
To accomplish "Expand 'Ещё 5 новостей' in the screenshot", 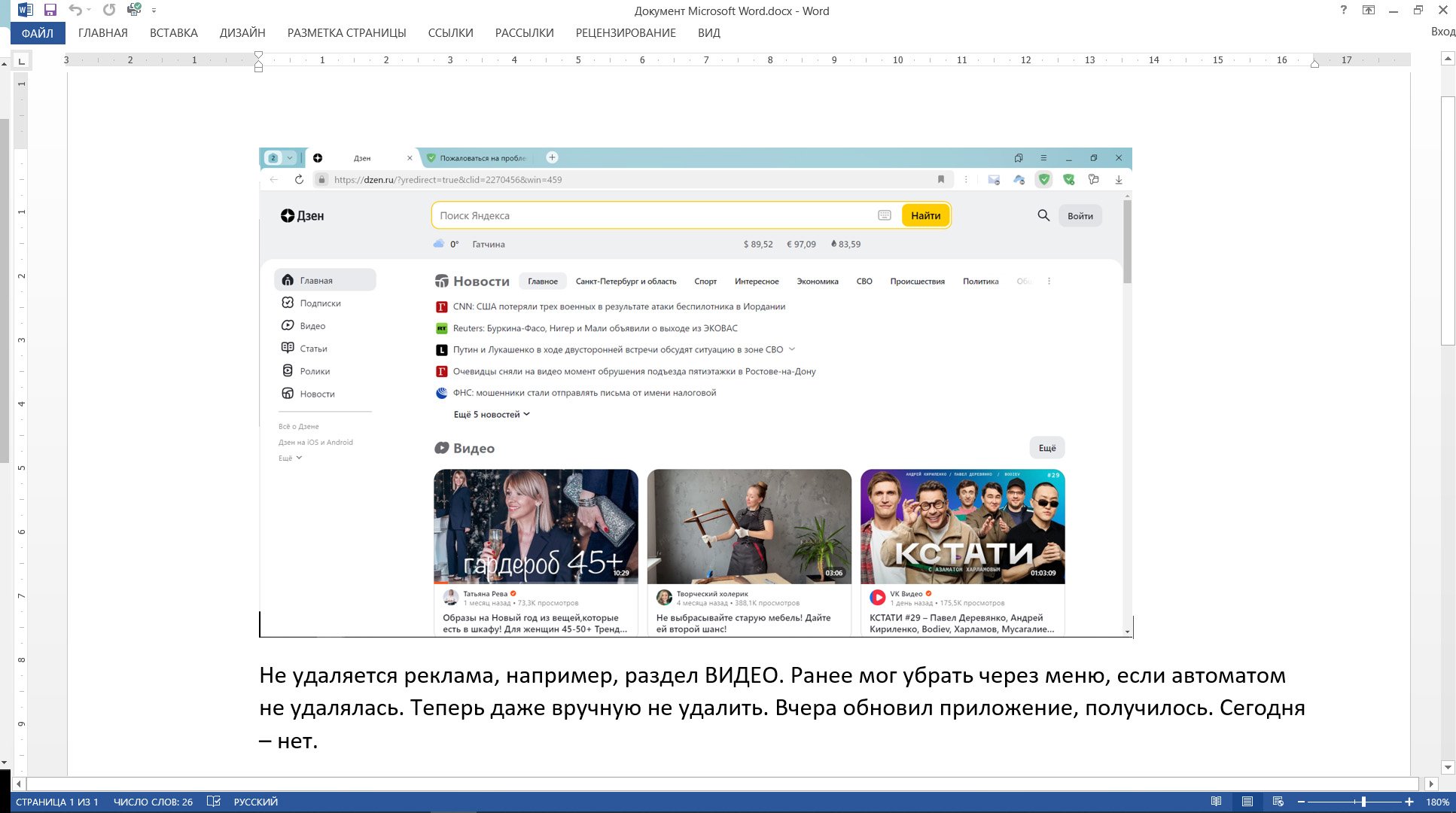I will pos(491,414).
